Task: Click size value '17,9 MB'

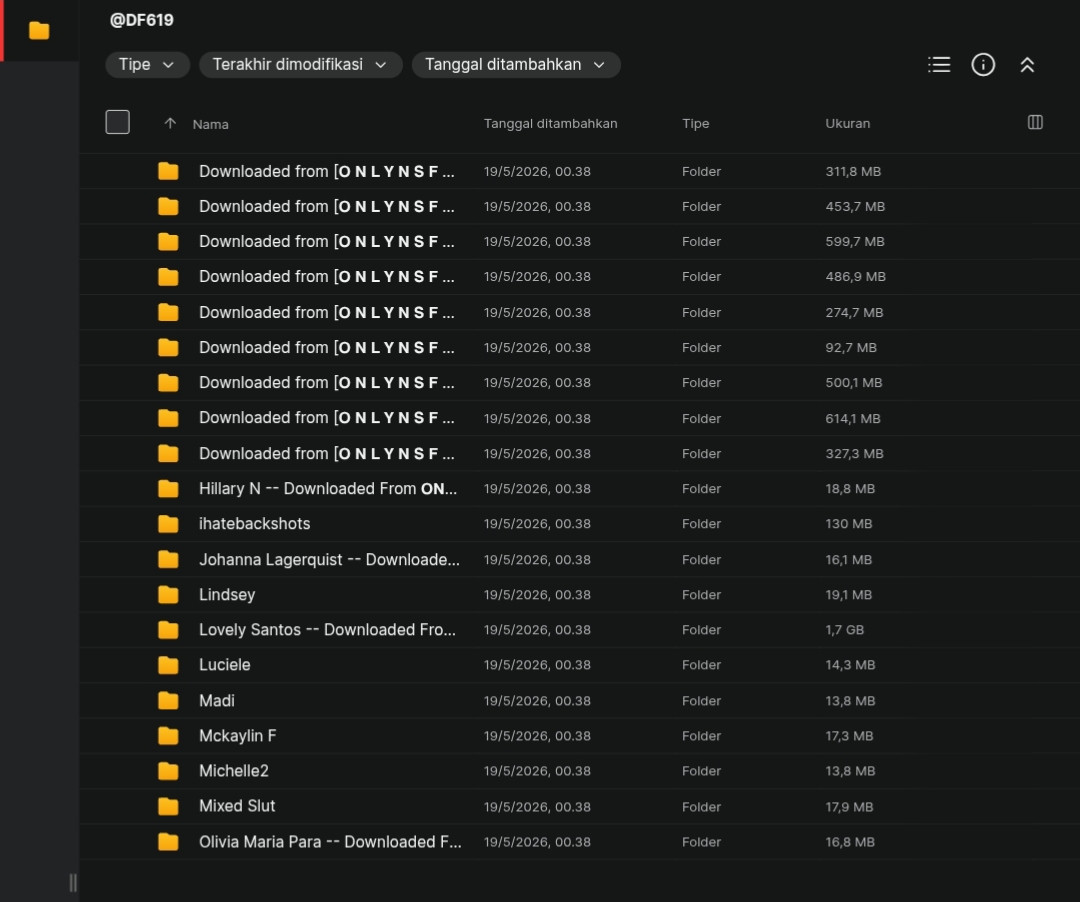Action: (849, 806)
